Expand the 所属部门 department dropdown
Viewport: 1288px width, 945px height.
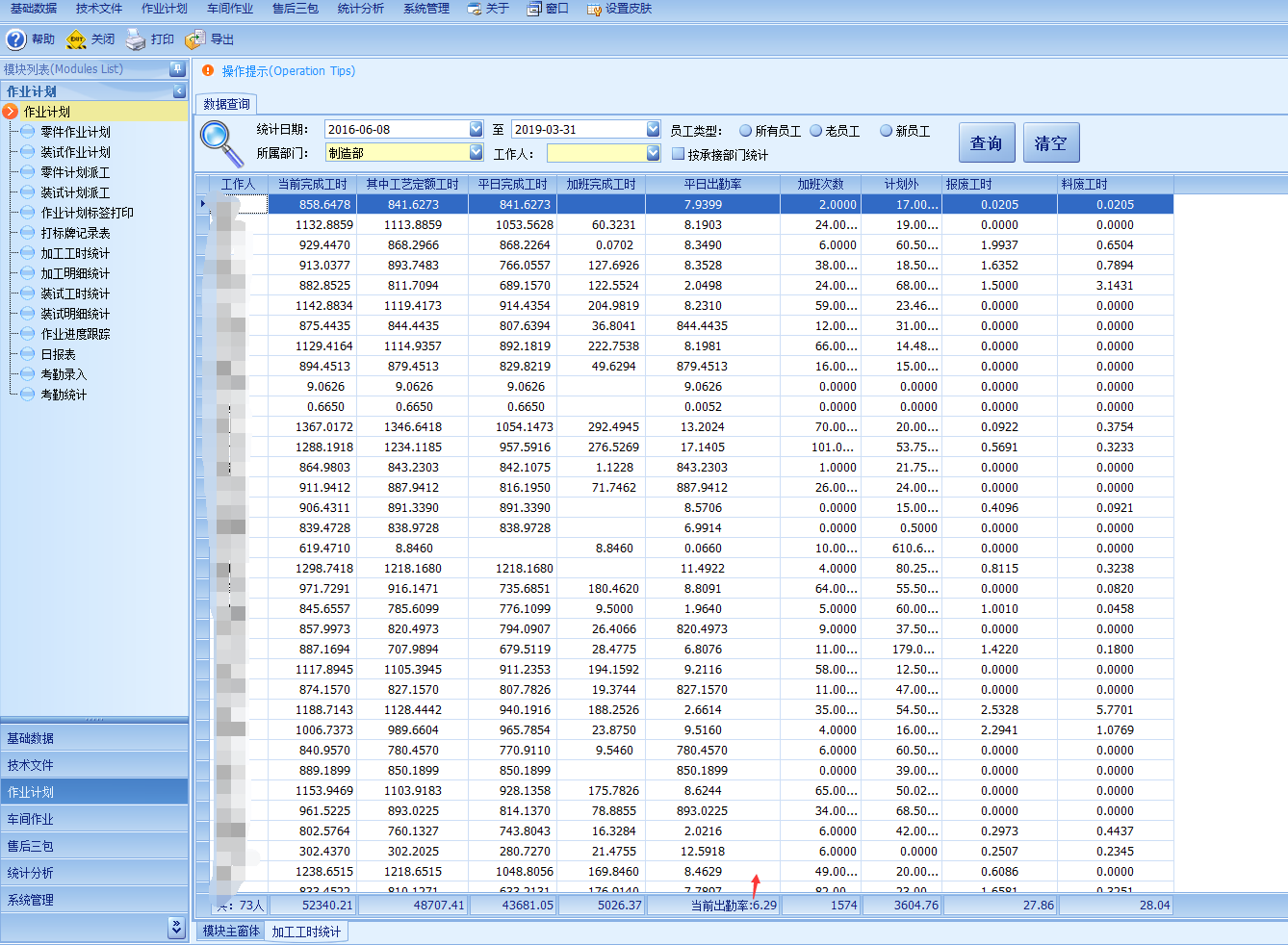click(476, 153)
